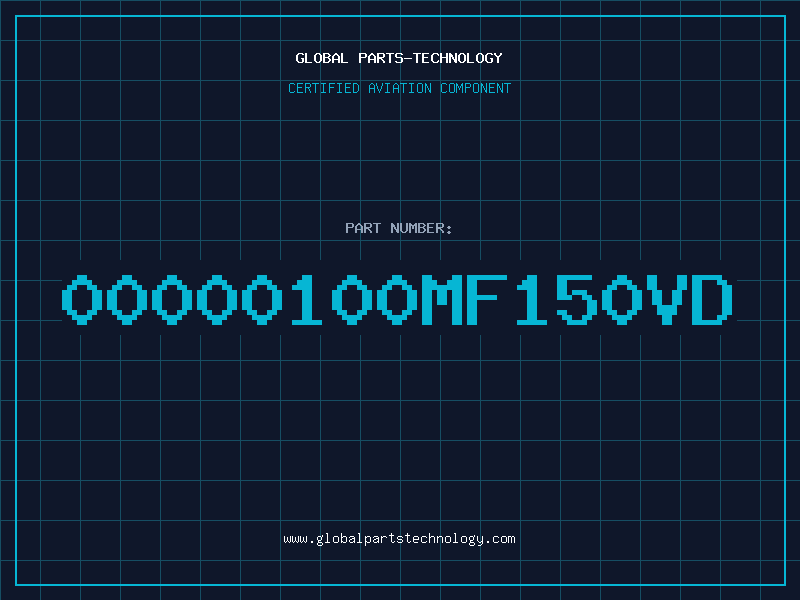Click the digit 5 in part number
Screen dimensions: 800x600
(577, 300)
